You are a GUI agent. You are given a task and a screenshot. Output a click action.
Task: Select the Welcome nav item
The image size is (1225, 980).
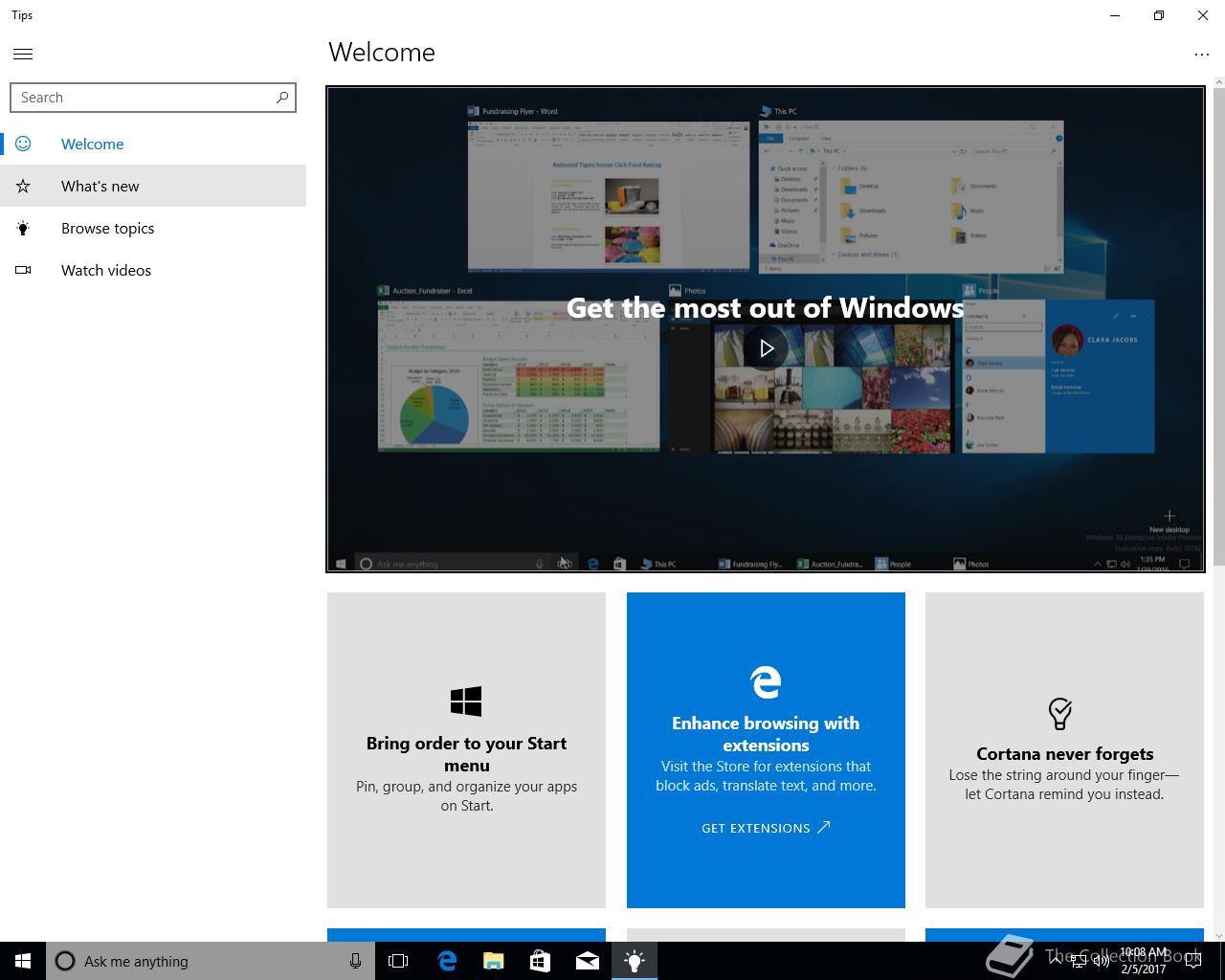[153, 144]
